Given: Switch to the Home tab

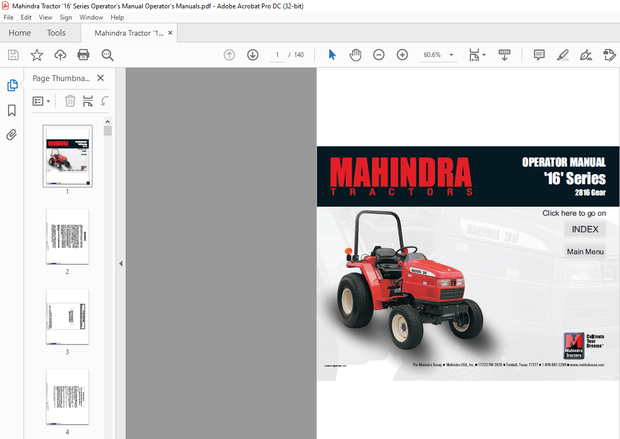Looking at the screenshot, I should [20, 33].
